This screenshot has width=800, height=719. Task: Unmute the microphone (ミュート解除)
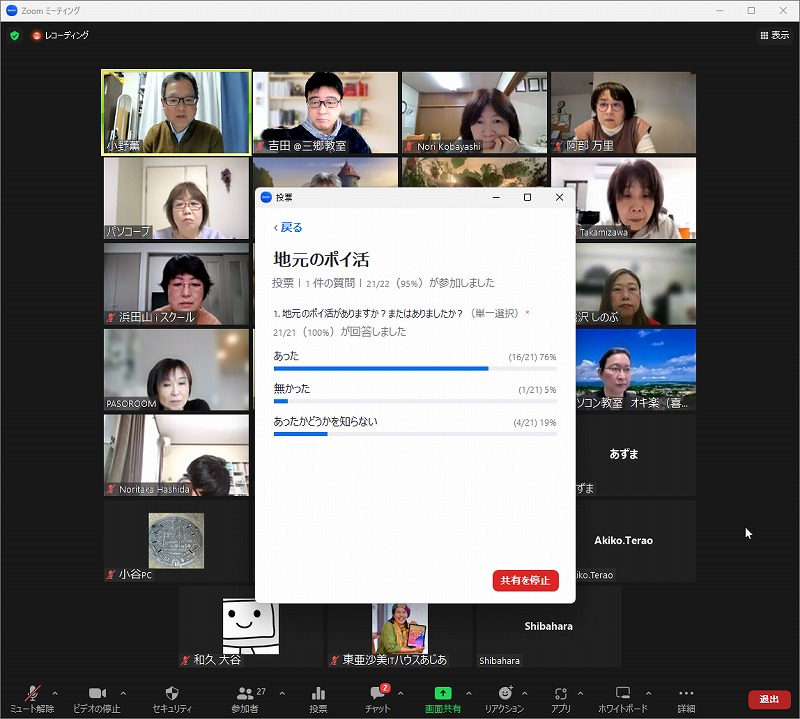[31, 693]
